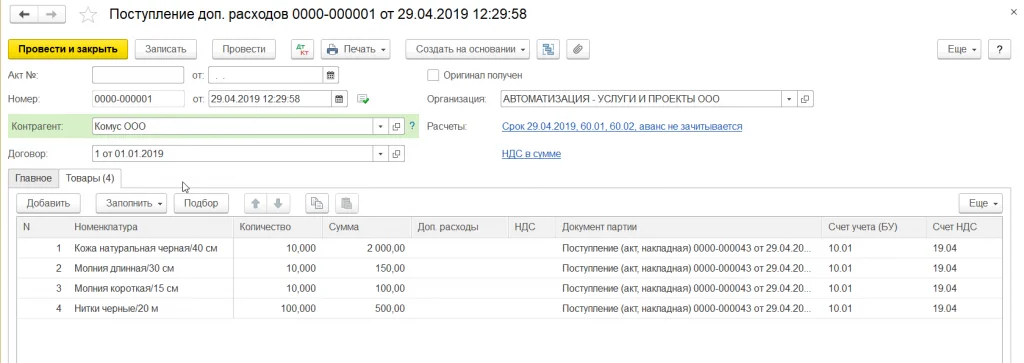
Task: Click the Сумма column header
Action: point(366,227)
